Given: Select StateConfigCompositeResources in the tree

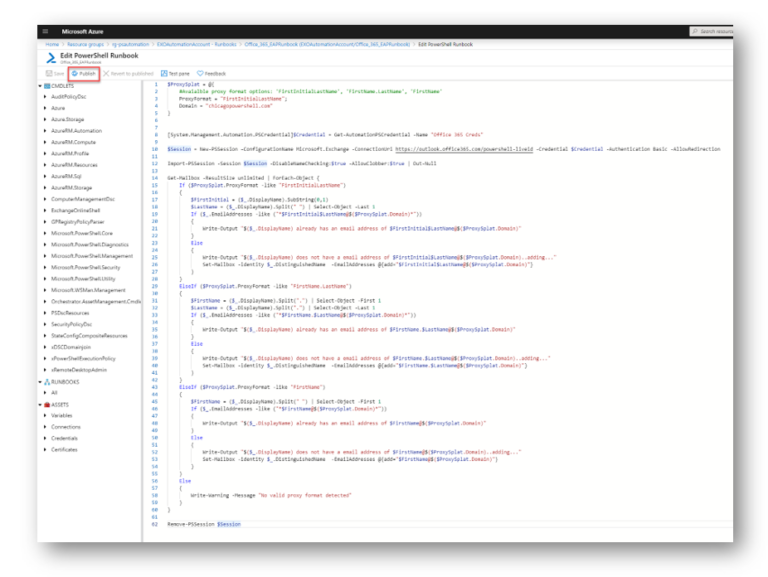Looking at the screenshot, I should click(x=89, y=336).
